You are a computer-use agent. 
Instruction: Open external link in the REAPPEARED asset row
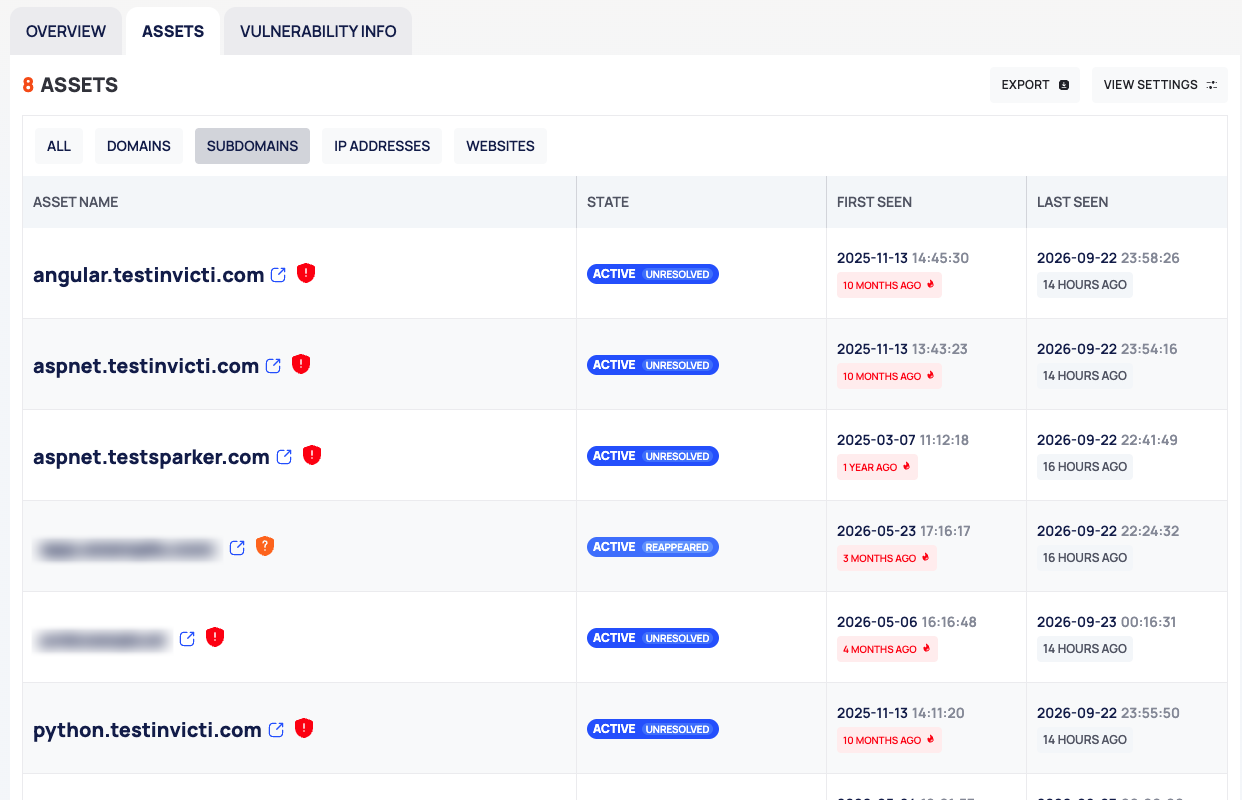(237, 548)
